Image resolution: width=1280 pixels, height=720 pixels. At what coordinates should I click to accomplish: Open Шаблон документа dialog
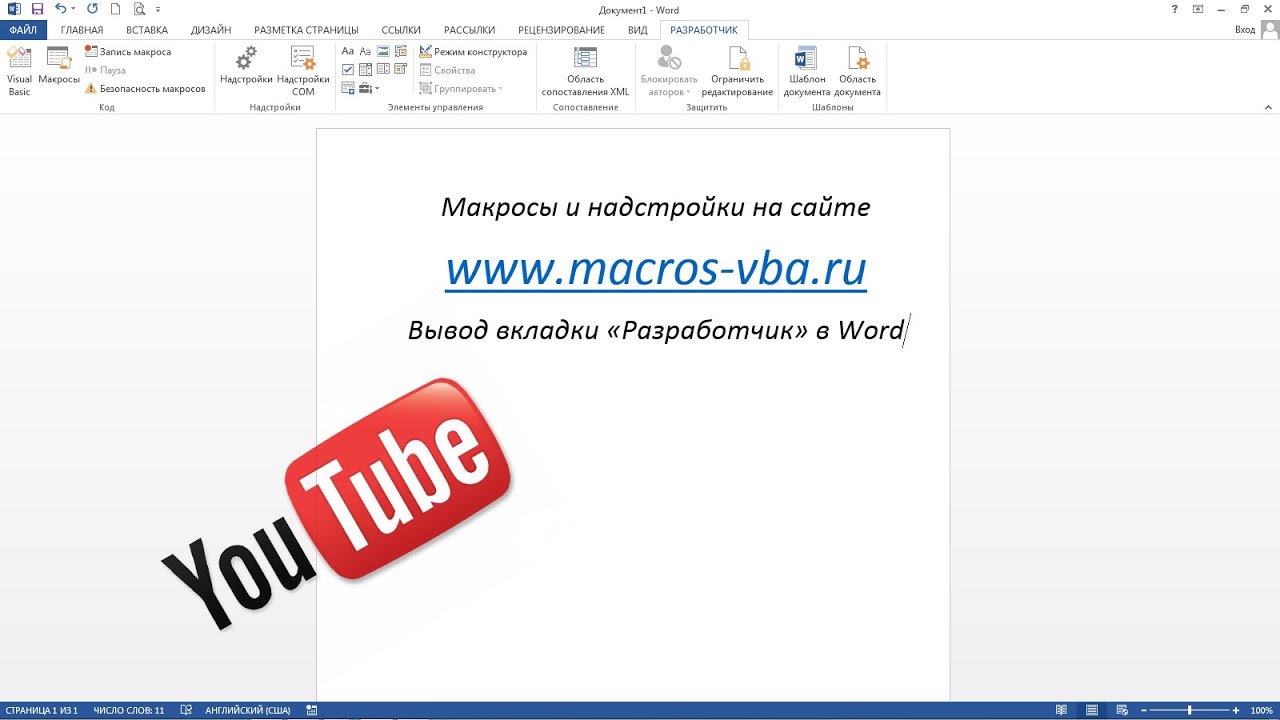(806, 72)
